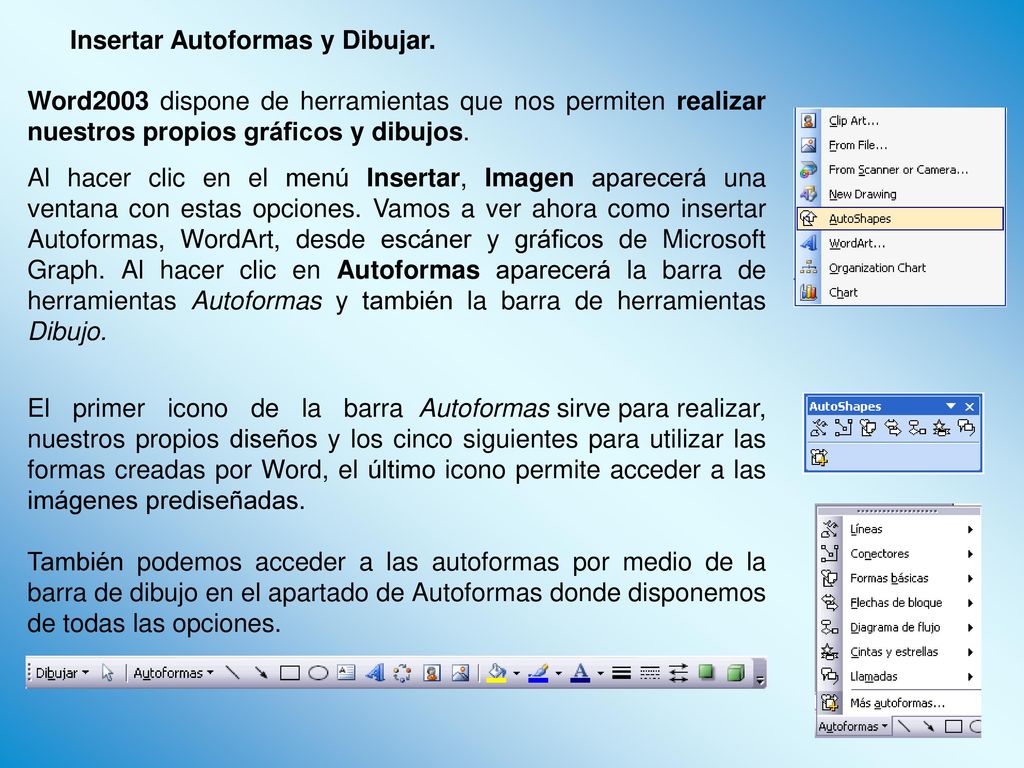
Task: Pick Rectangle tool beside the lower-right Autoformas button
Action: click(953, 726)
